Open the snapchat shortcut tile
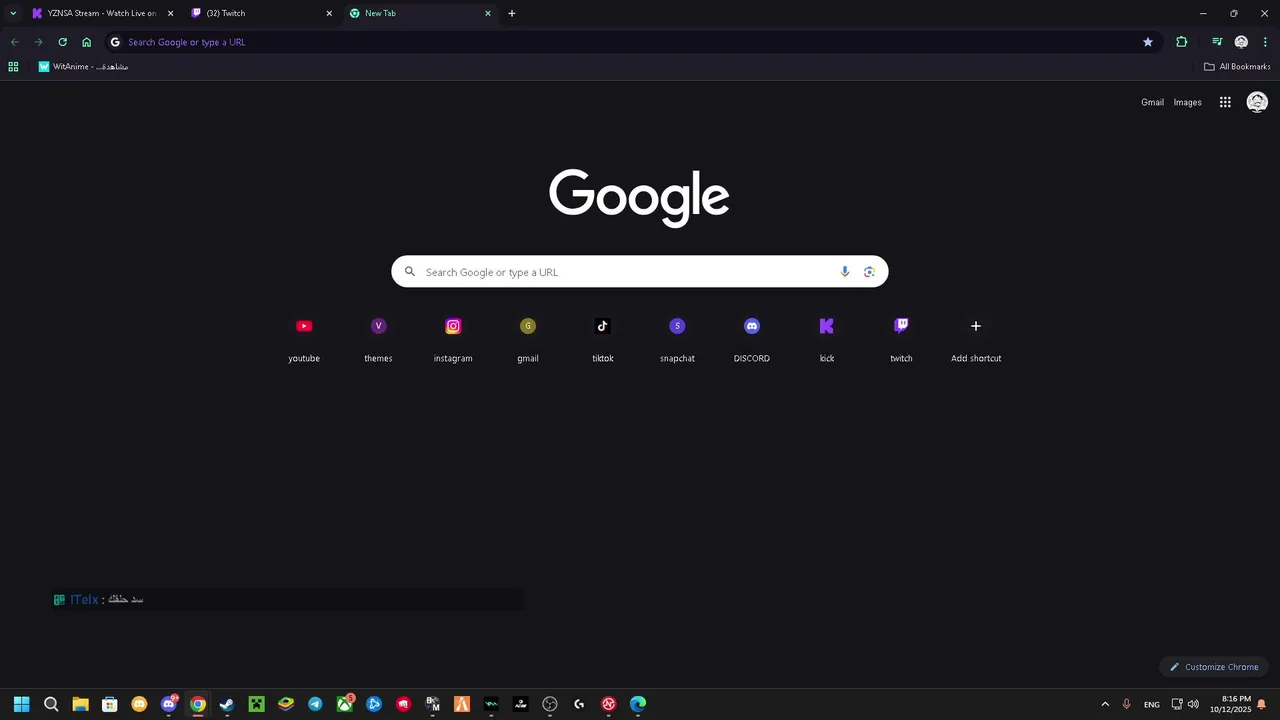Screen dimensions: 1280x720 point(677,338)
